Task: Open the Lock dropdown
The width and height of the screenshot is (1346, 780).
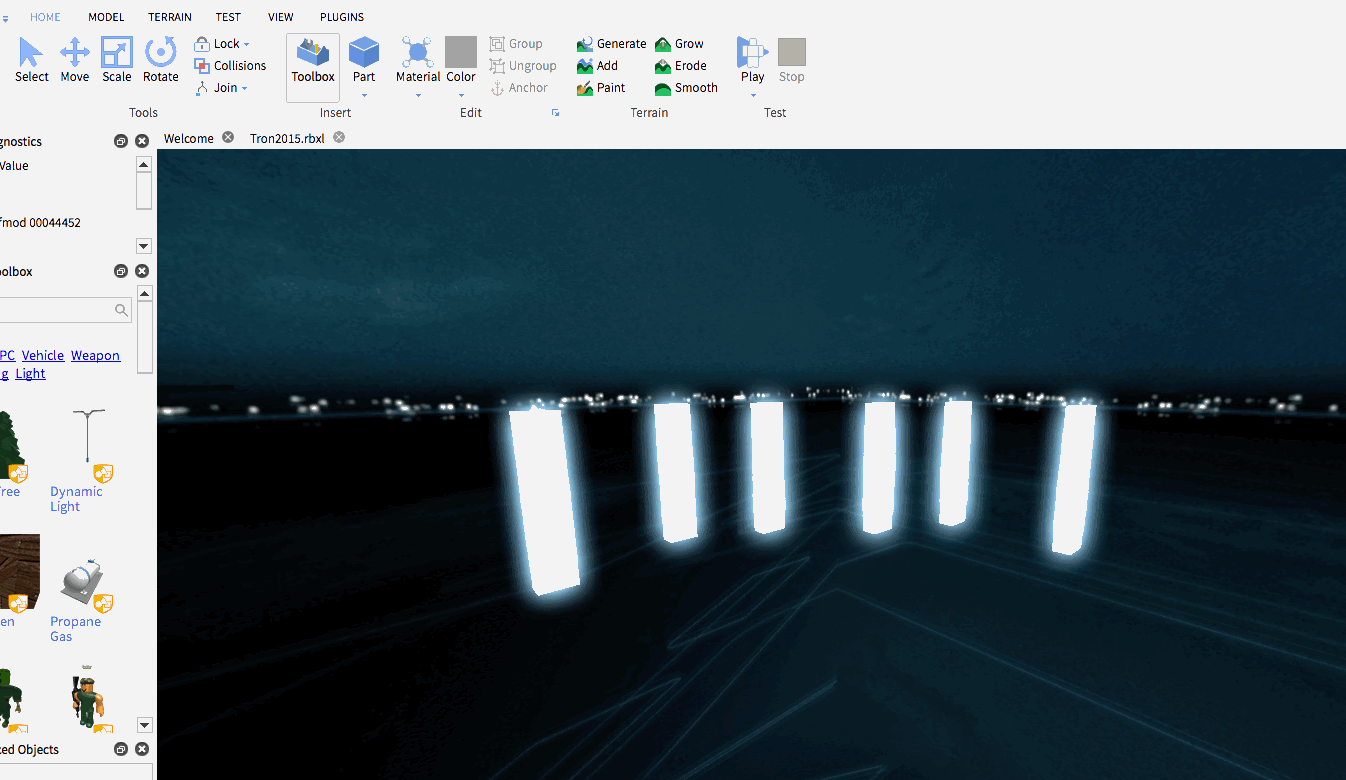Action: pos(222,44)
